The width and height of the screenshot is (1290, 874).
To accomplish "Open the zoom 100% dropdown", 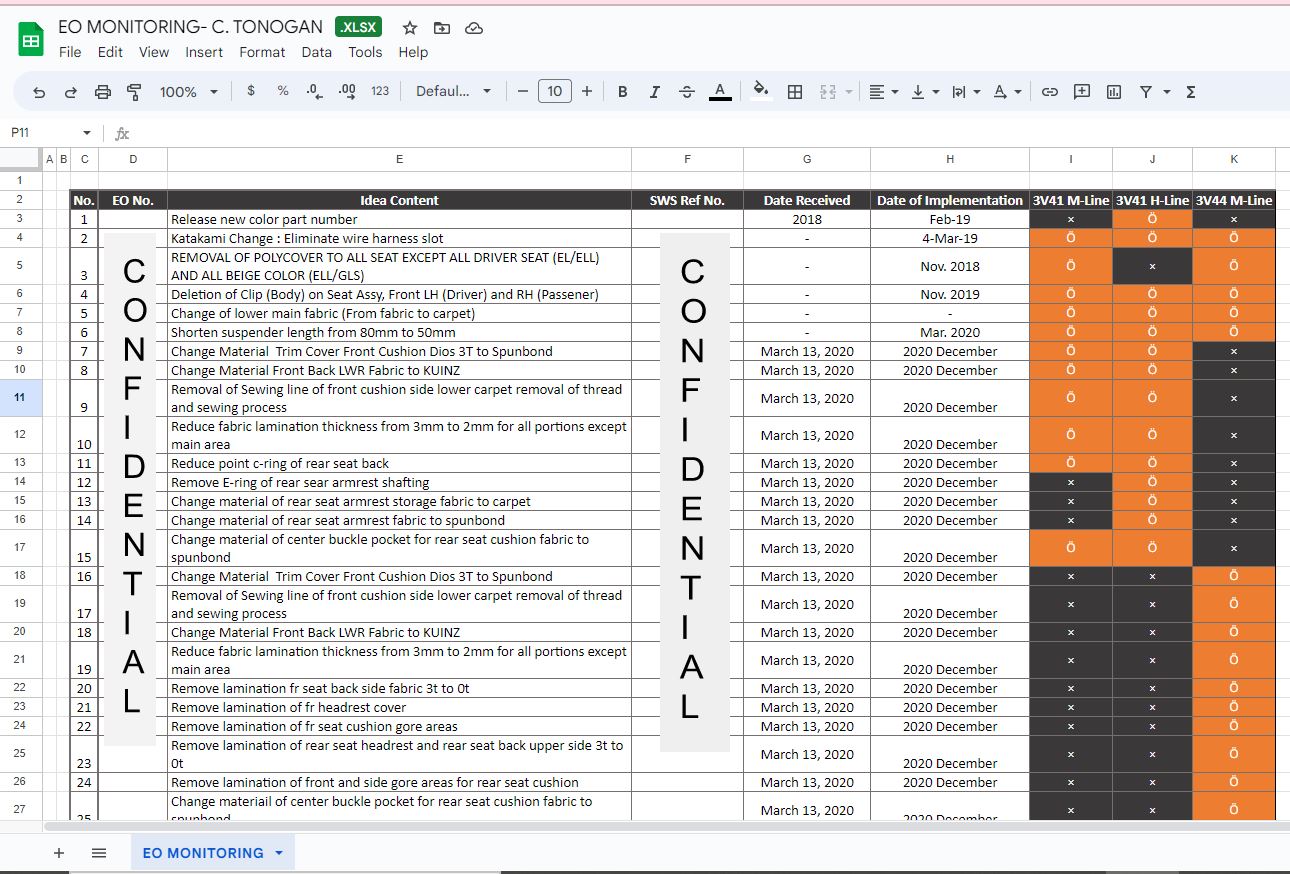I will coord(188,92).
